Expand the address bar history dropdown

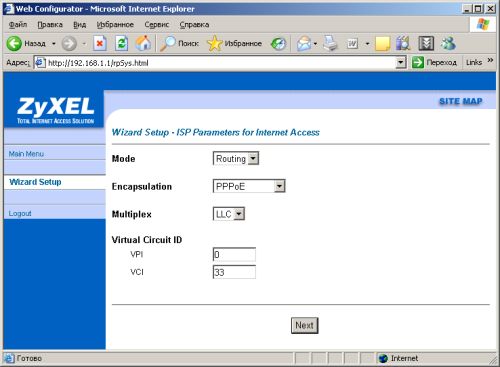point(401,63)
